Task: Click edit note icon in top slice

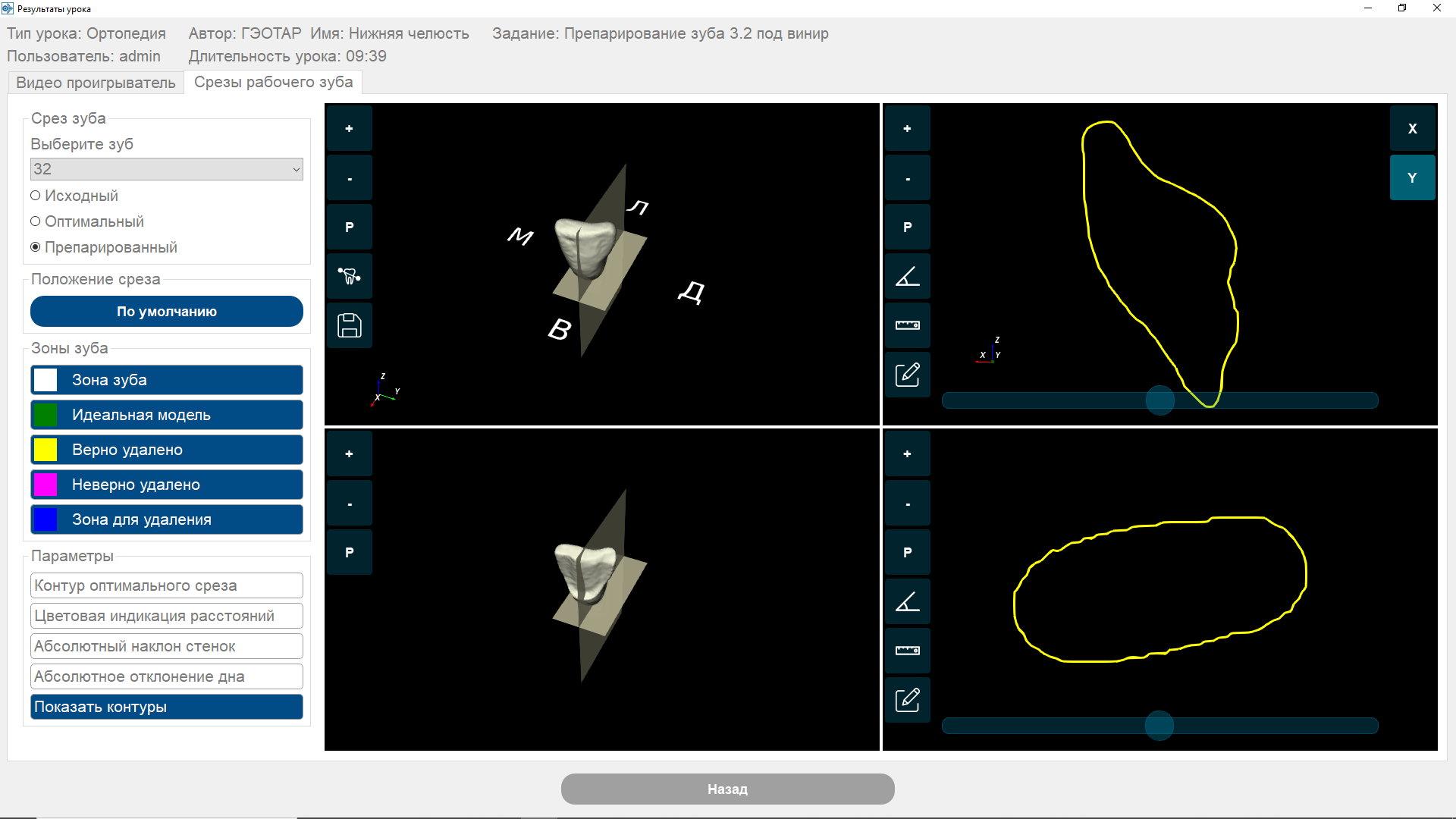Action: 907,375
